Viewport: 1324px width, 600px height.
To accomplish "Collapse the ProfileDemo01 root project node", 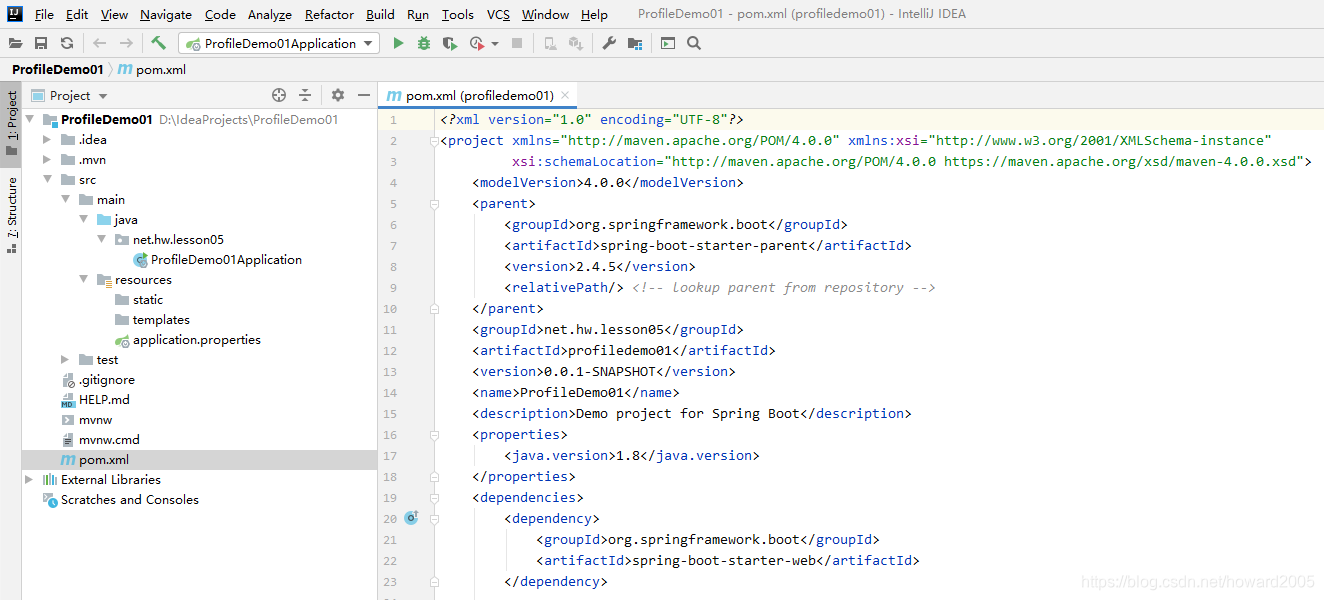I will (30, 119).
